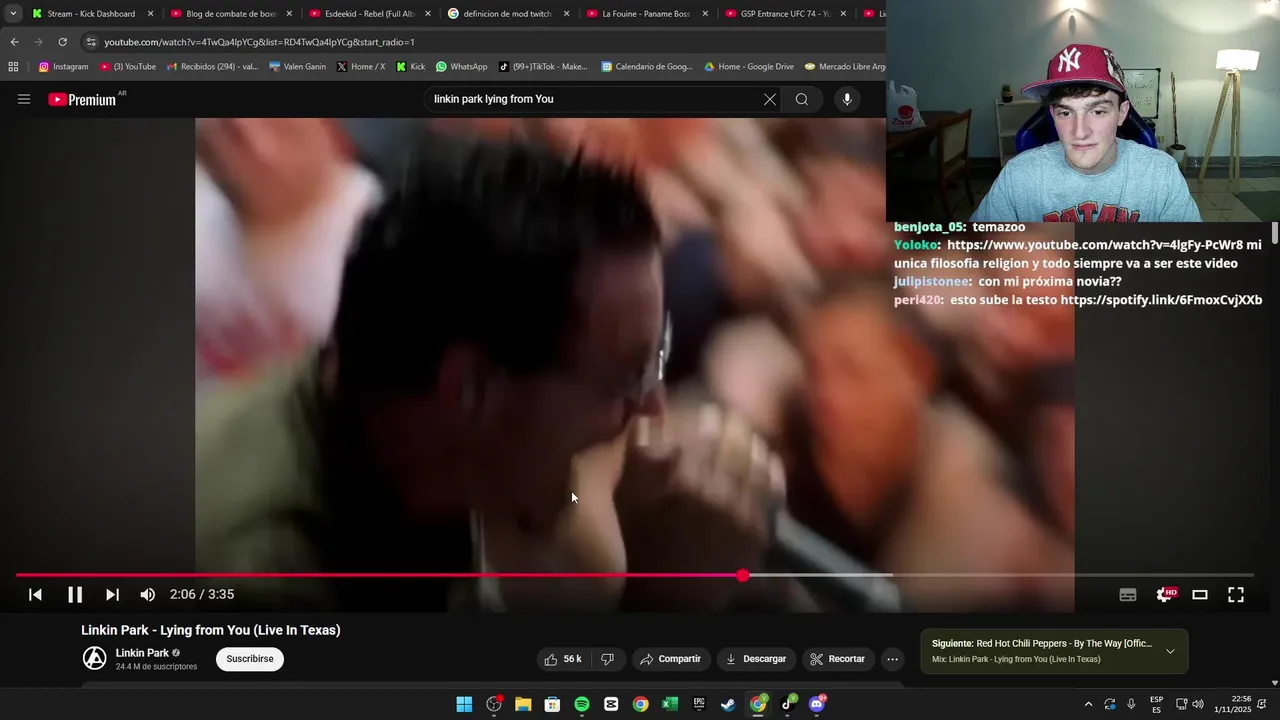The width and height of the screenshot is (1280, 720).
Task: Open the Recibidos (294) mail bookmark
Action: 212,67
